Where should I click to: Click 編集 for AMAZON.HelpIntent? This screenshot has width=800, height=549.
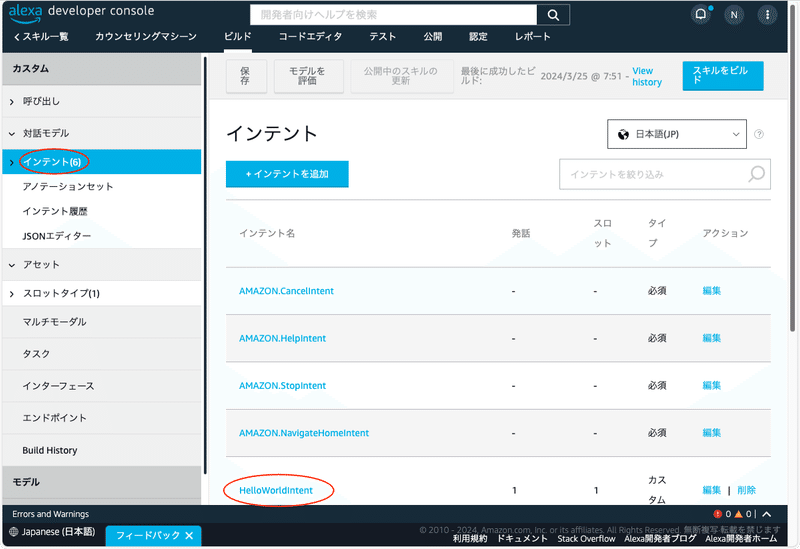click(711, 338)
